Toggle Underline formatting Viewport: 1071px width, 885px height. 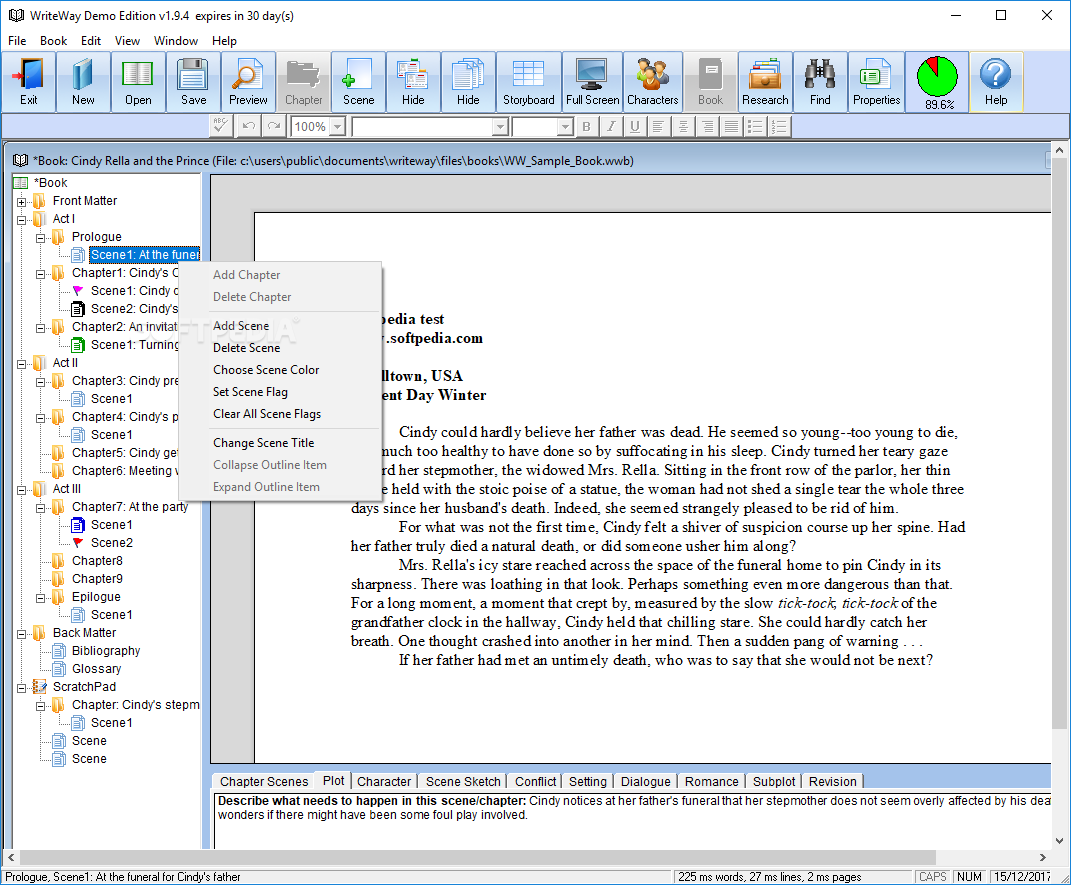coord(635,126)
